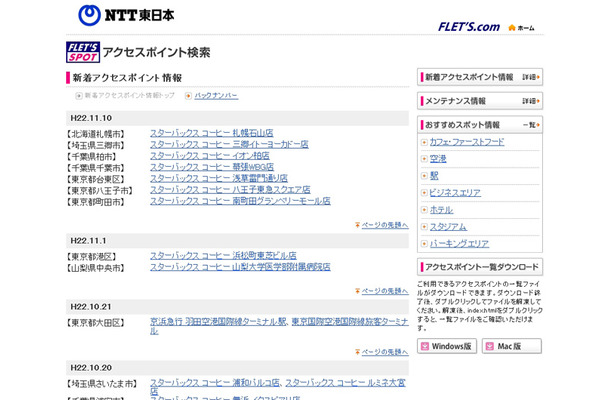Click the 【東京都大田区】 location label
This screenshot has height=400, width=610.
click(x=95, y=323)
